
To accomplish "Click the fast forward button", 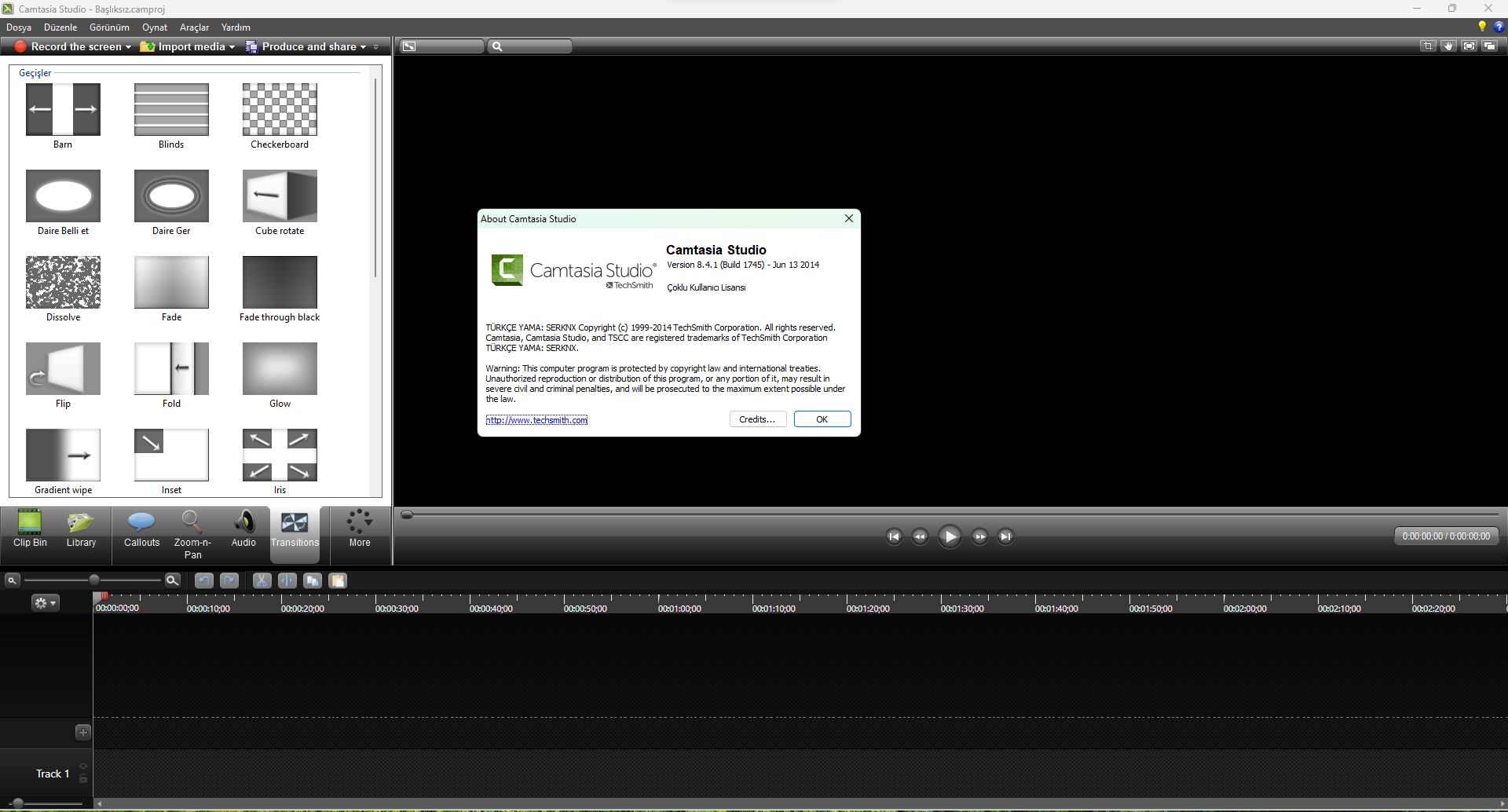I will pyautogui.click(x=979, y=536).
